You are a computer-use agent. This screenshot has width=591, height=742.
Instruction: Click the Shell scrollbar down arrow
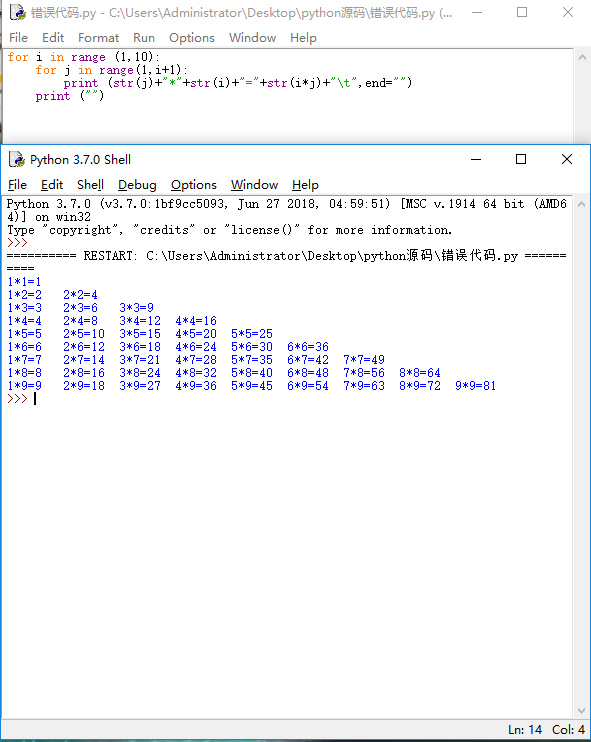point(582,711)
